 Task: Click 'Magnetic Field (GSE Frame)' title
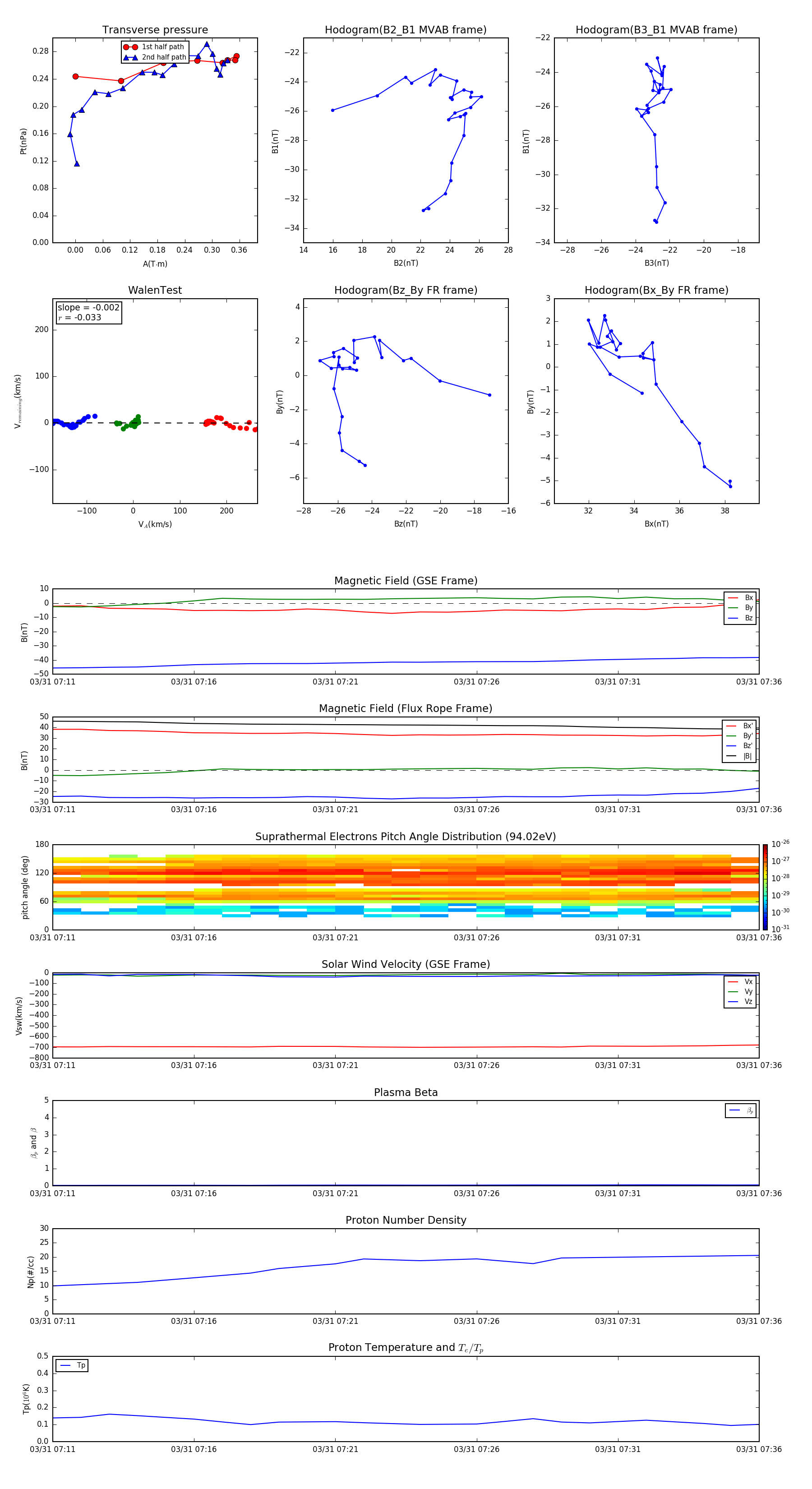click(406, 581)
